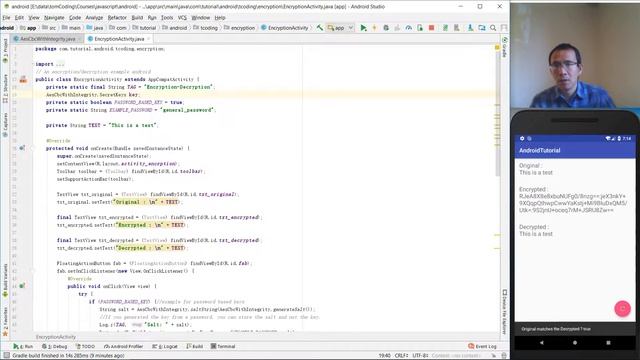The width and height of the screenshot is (640, 360).
Task: Click the Profile app gauge icon
Action: point(409,28)
